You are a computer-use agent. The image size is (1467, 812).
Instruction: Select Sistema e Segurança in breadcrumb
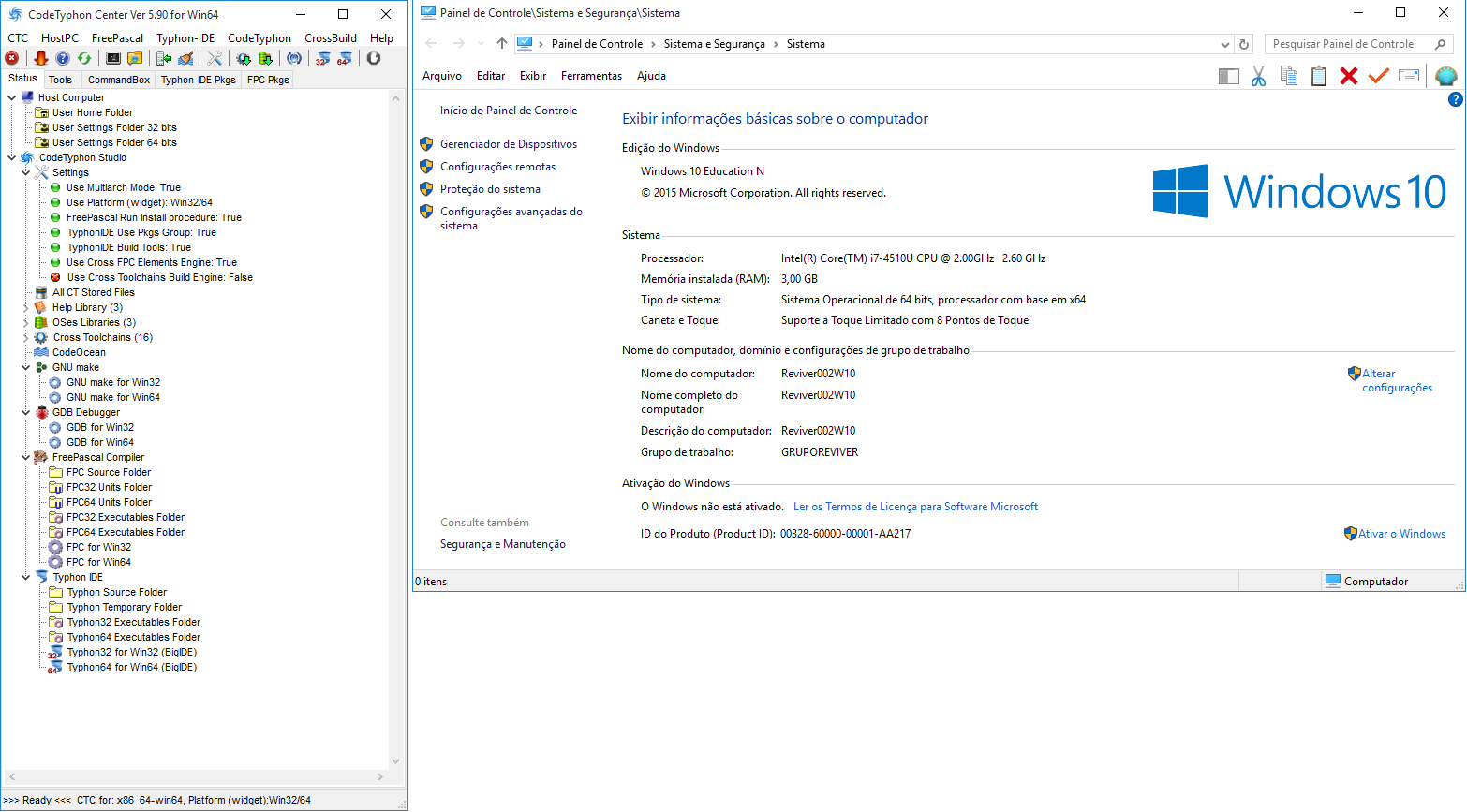pyautogui.click(x=714, y=44)
